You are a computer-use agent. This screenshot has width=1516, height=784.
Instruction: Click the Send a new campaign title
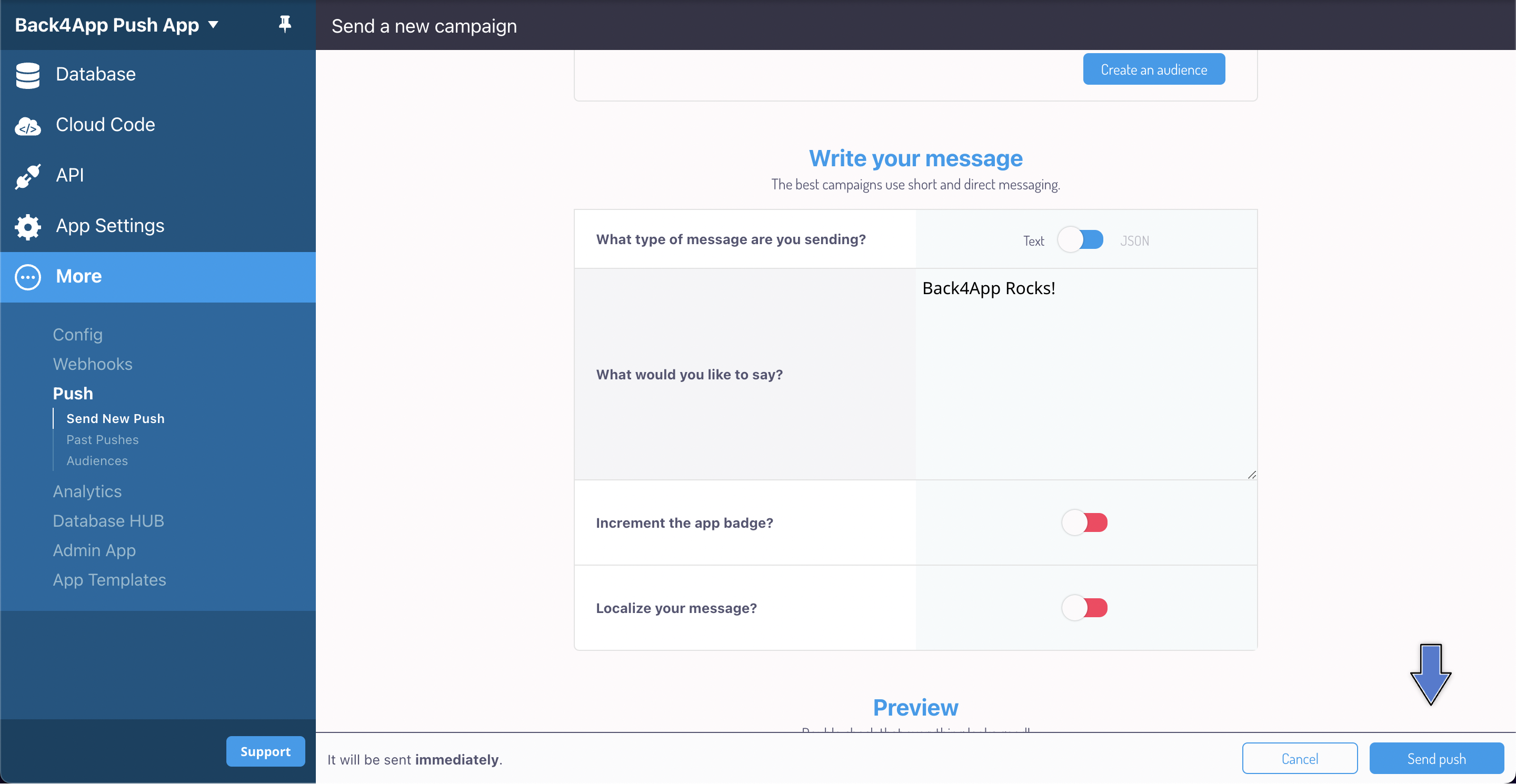[424, 26]
